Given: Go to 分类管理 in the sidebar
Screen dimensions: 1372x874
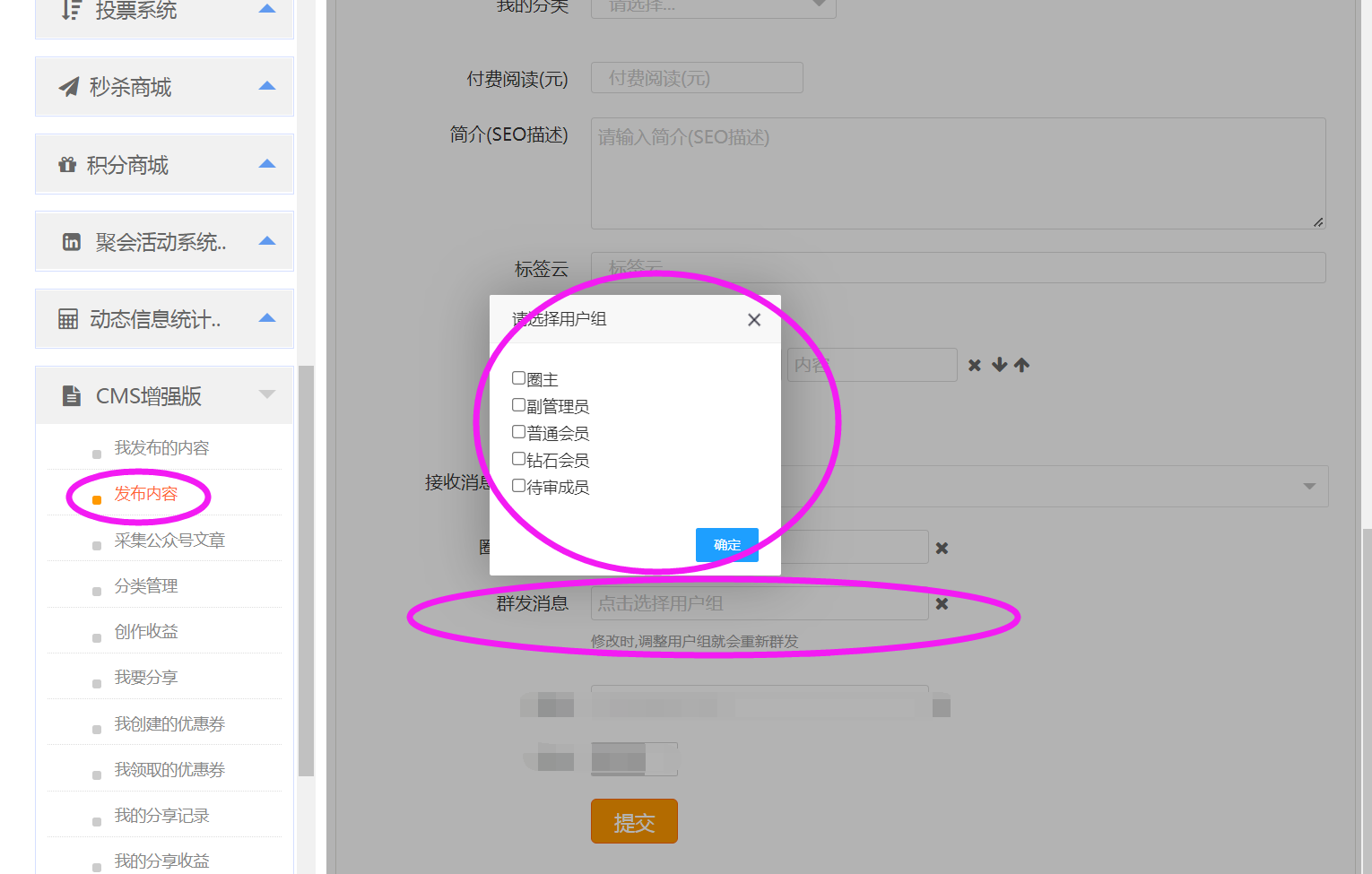Looking at the screenshot, I should 146,586.
